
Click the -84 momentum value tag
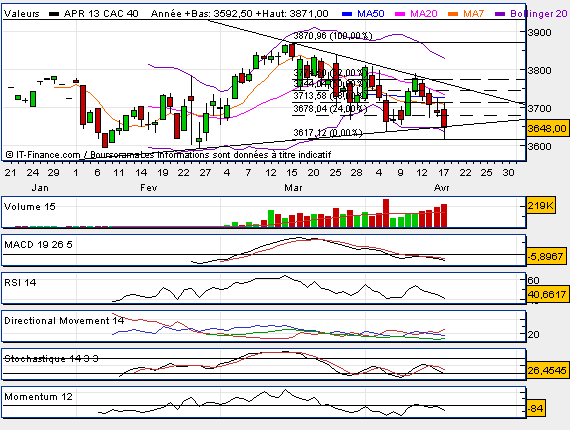tap(535, 409)
